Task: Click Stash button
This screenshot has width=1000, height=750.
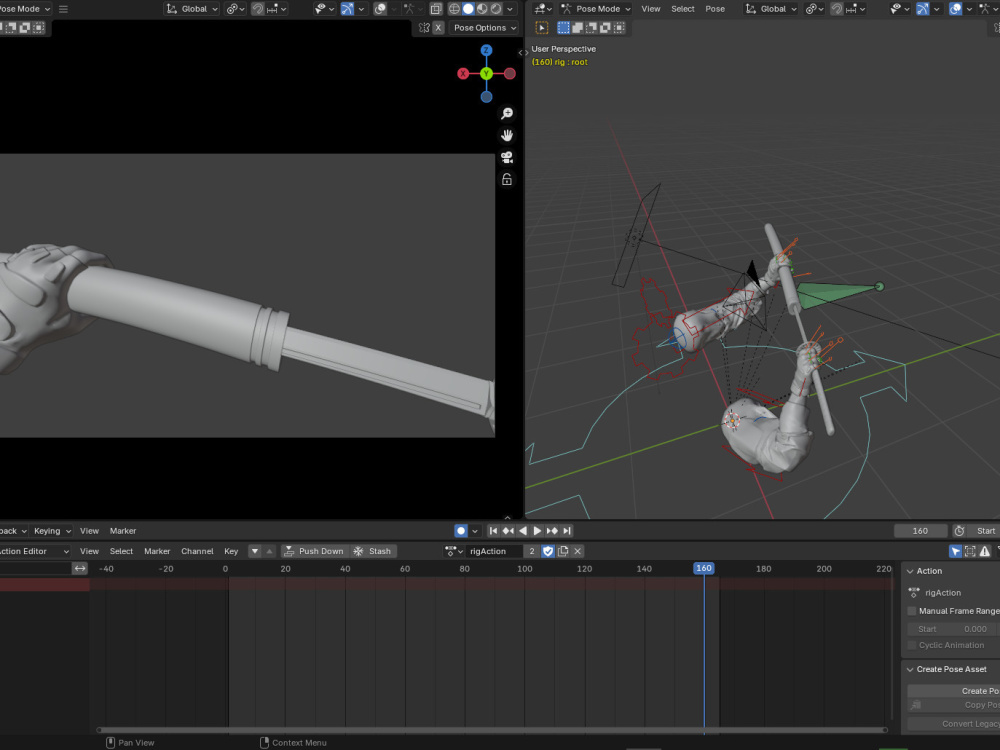Action: point(372,551)
